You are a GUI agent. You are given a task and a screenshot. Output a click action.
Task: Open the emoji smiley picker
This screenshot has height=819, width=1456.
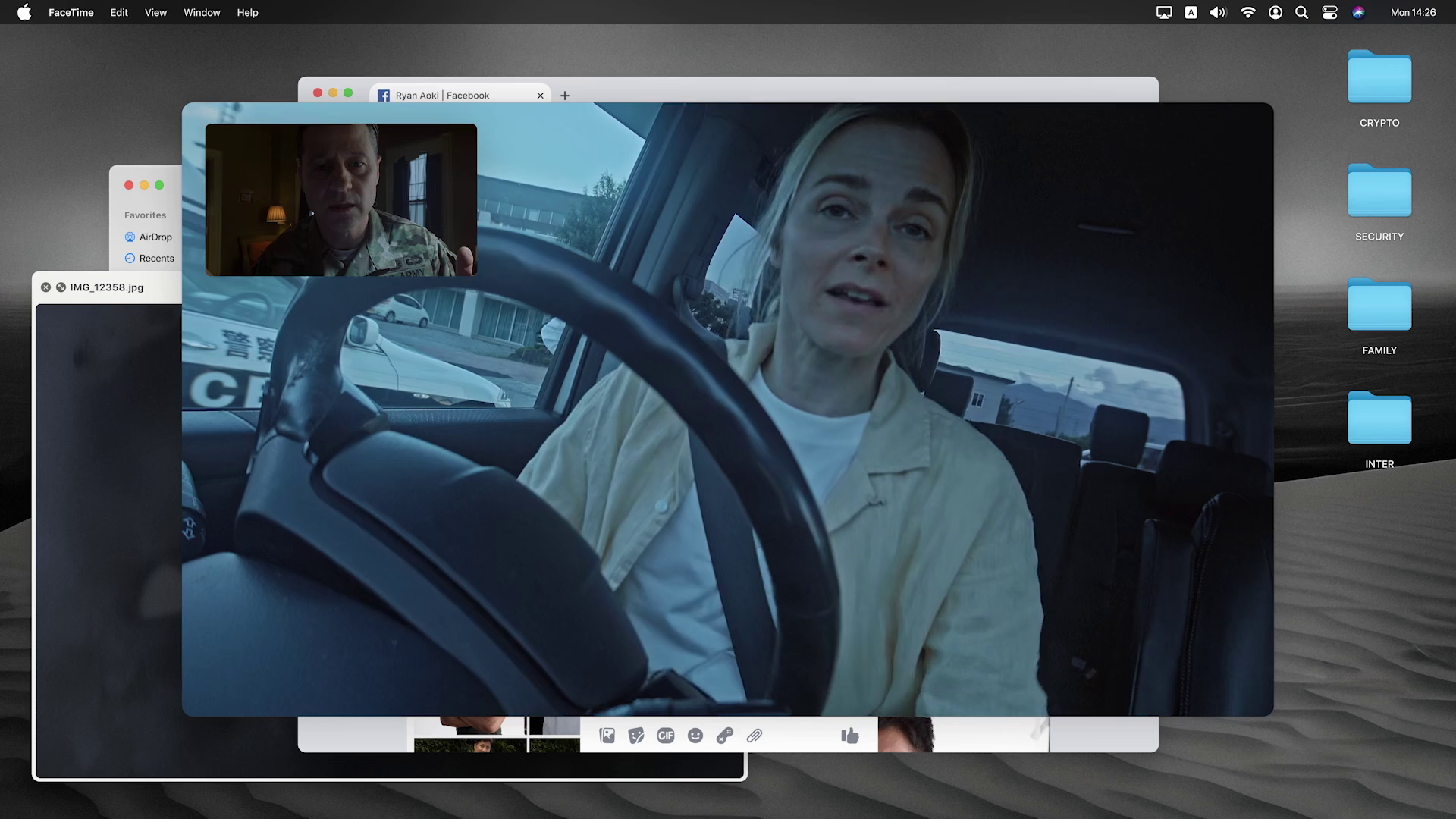coord(695,736)
